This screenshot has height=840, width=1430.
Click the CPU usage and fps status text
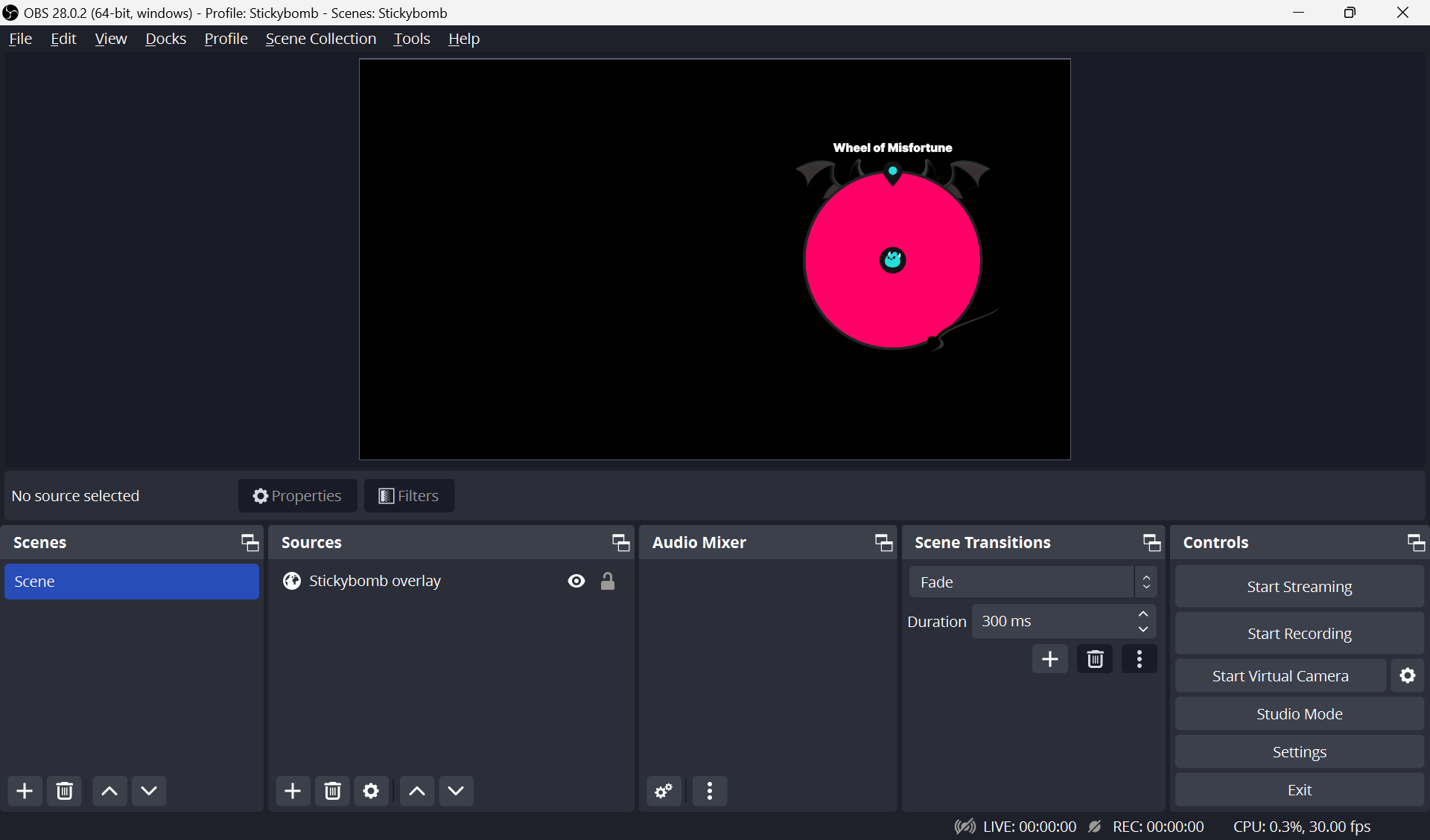click(x=1302, y=827)
